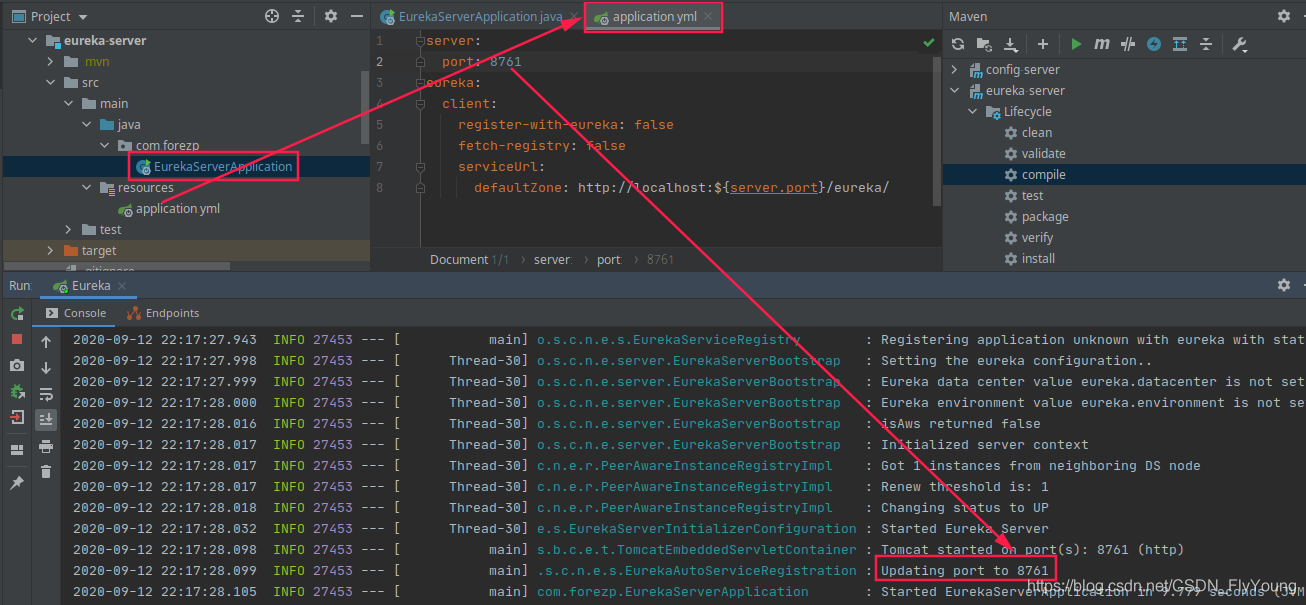
Task: Open the Console tab
Action: pos(76,313)
